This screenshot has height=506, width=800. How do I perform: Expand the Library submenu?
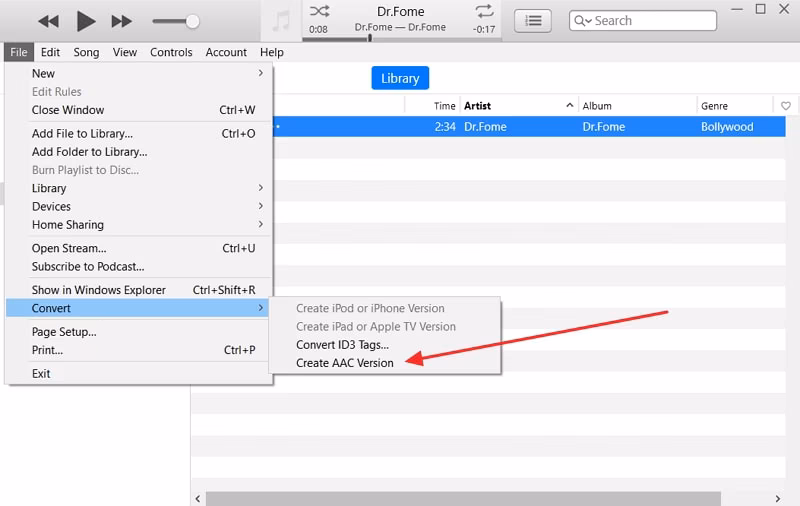click(x=138, y=188)
